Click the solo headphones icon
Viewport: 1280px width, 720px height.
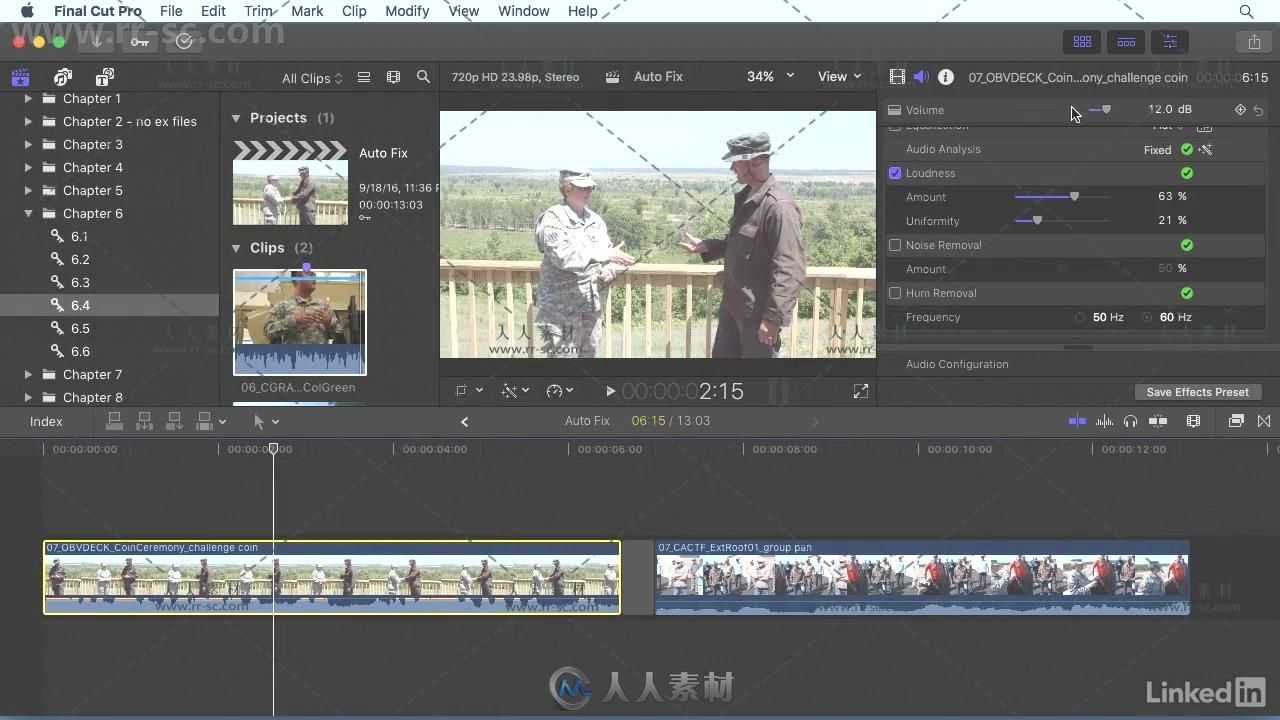[1130, 421]
